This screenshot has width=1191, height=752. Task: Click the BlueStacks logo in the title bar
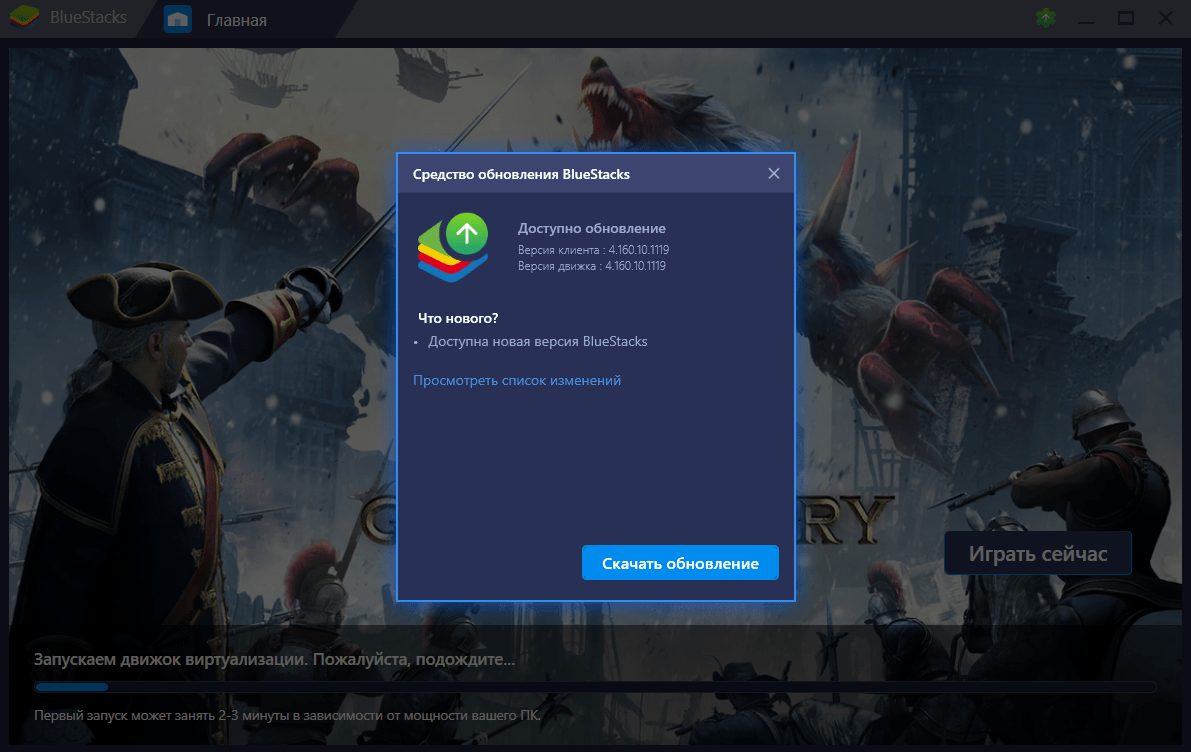[x=24, y=19]
